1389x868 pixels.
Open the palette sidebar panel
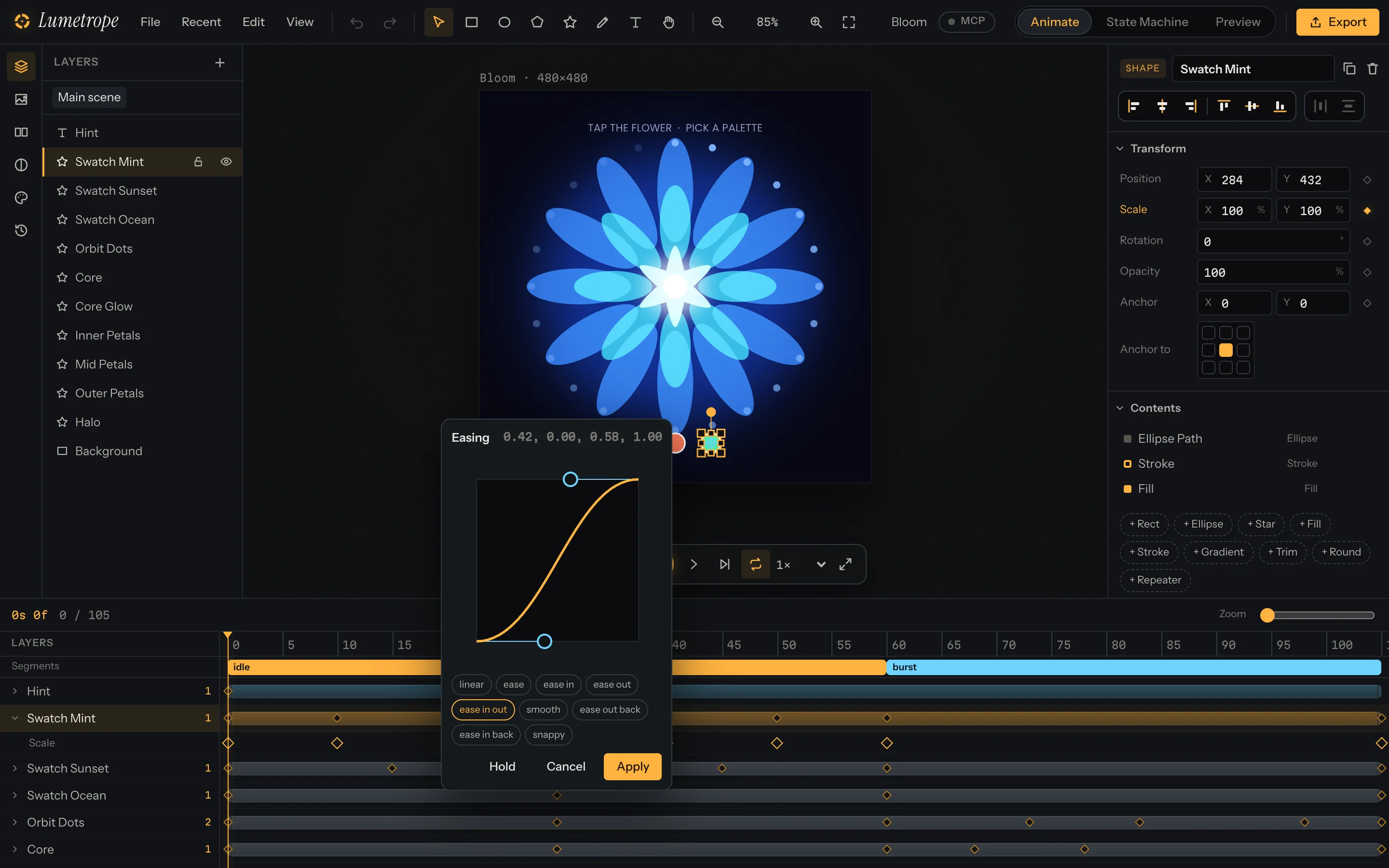click(x=21, y=198)
